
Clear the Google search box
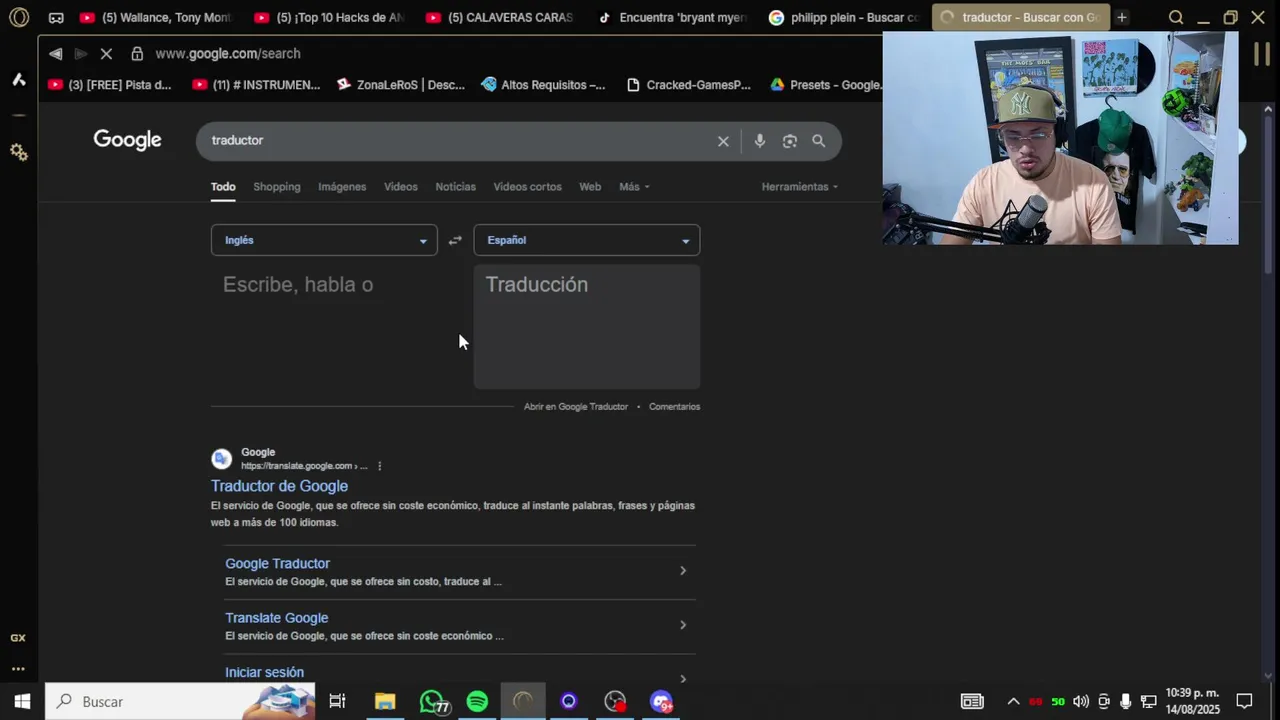pyautogui.click(x=723, y=141)
